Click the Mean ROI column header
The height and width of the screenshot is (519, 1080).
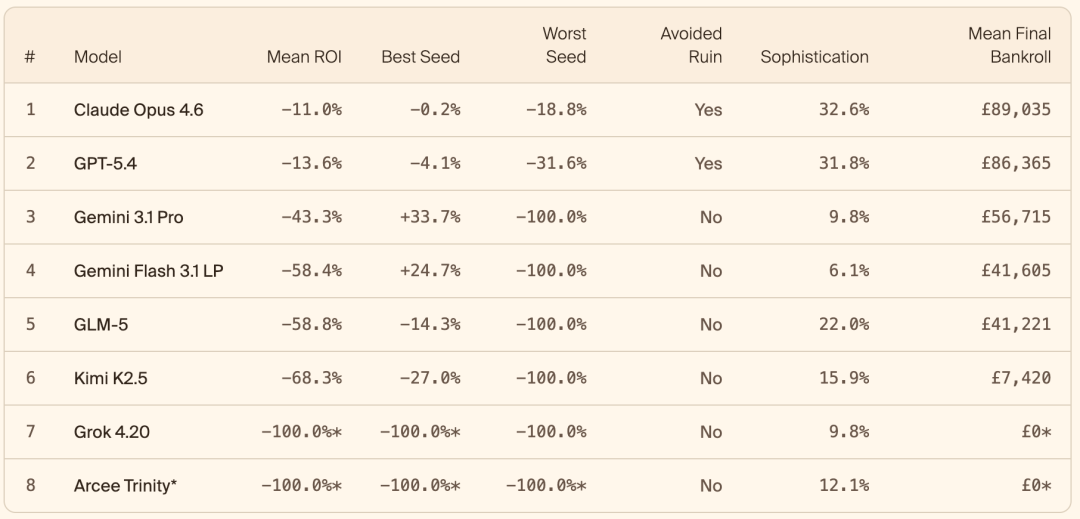click(x=304, y=57)
